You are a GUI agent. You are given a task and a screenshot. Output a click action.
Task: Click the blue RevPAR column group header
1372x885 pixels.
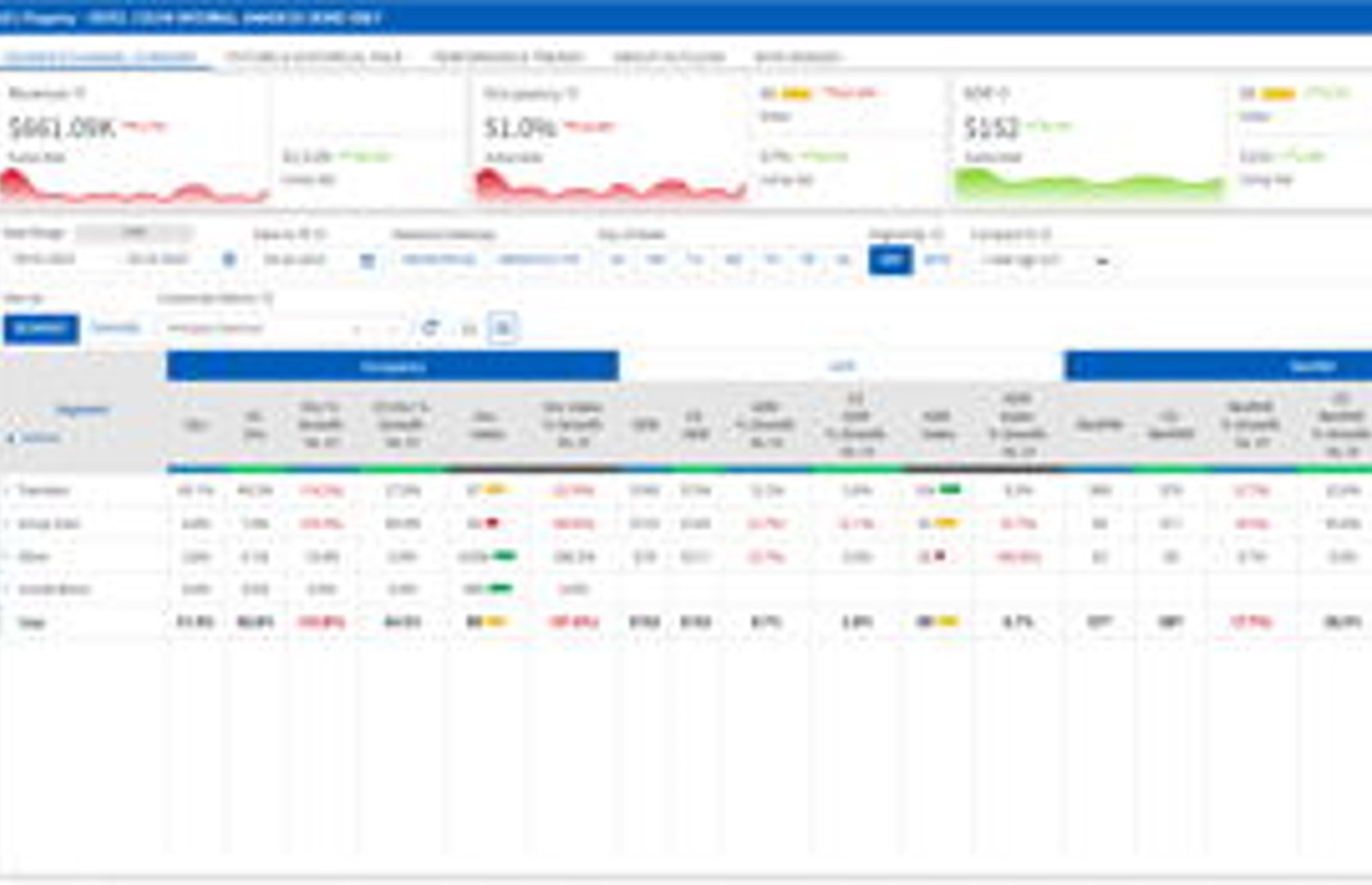[1219, 366]
